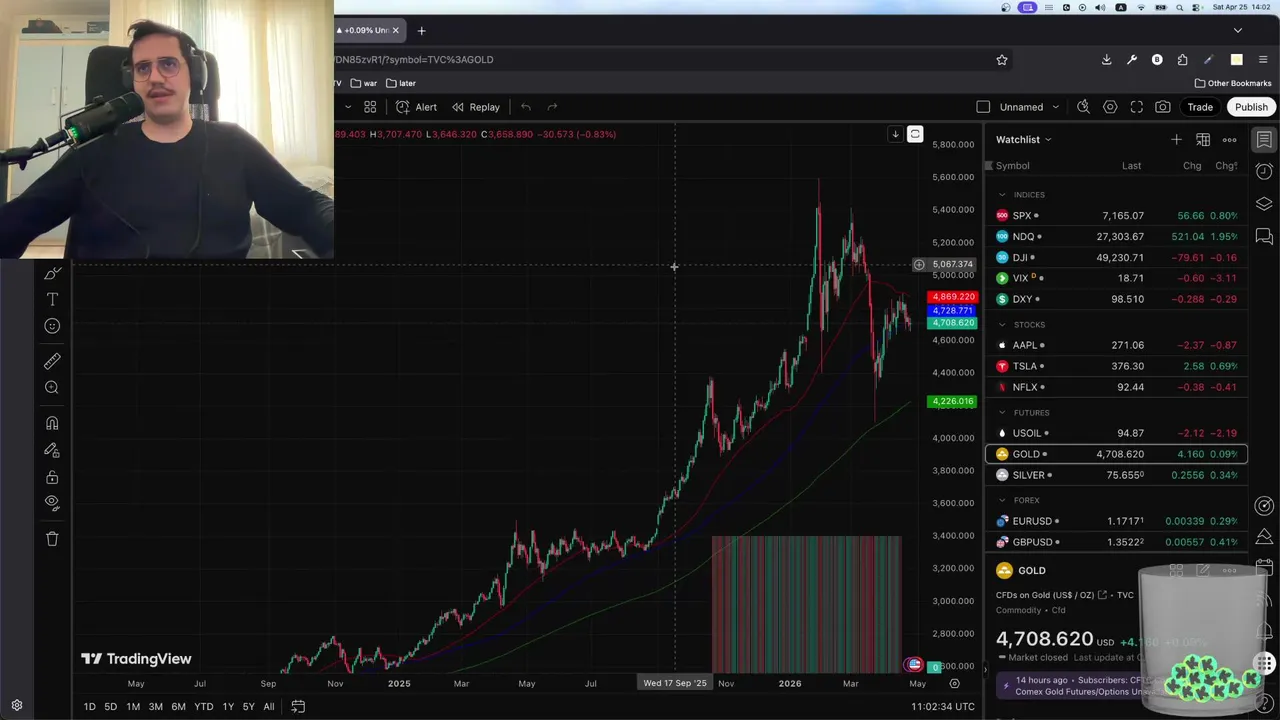
Task: Click the Trade button
Action: [1200, 107]
